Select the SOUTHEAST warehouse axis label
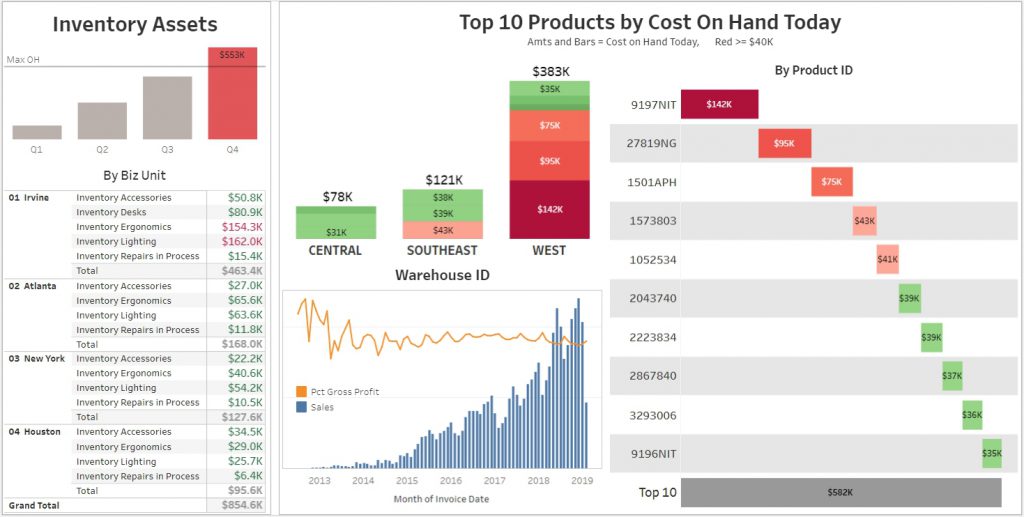This screenshot has width=1024, height=517. tap(442, 251)
